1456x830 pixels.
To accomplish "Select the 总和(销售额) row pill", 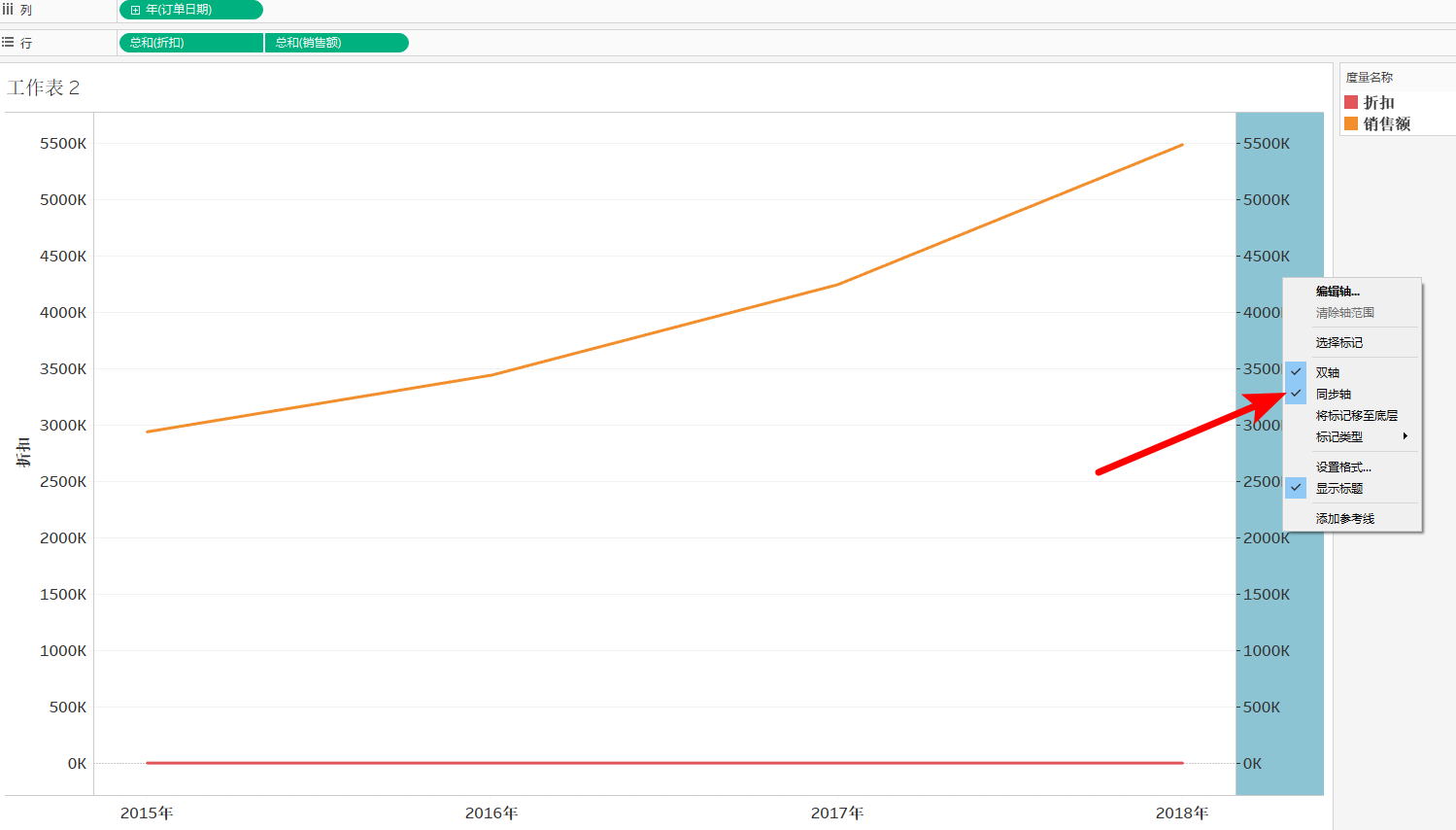I will coord(337,43).
